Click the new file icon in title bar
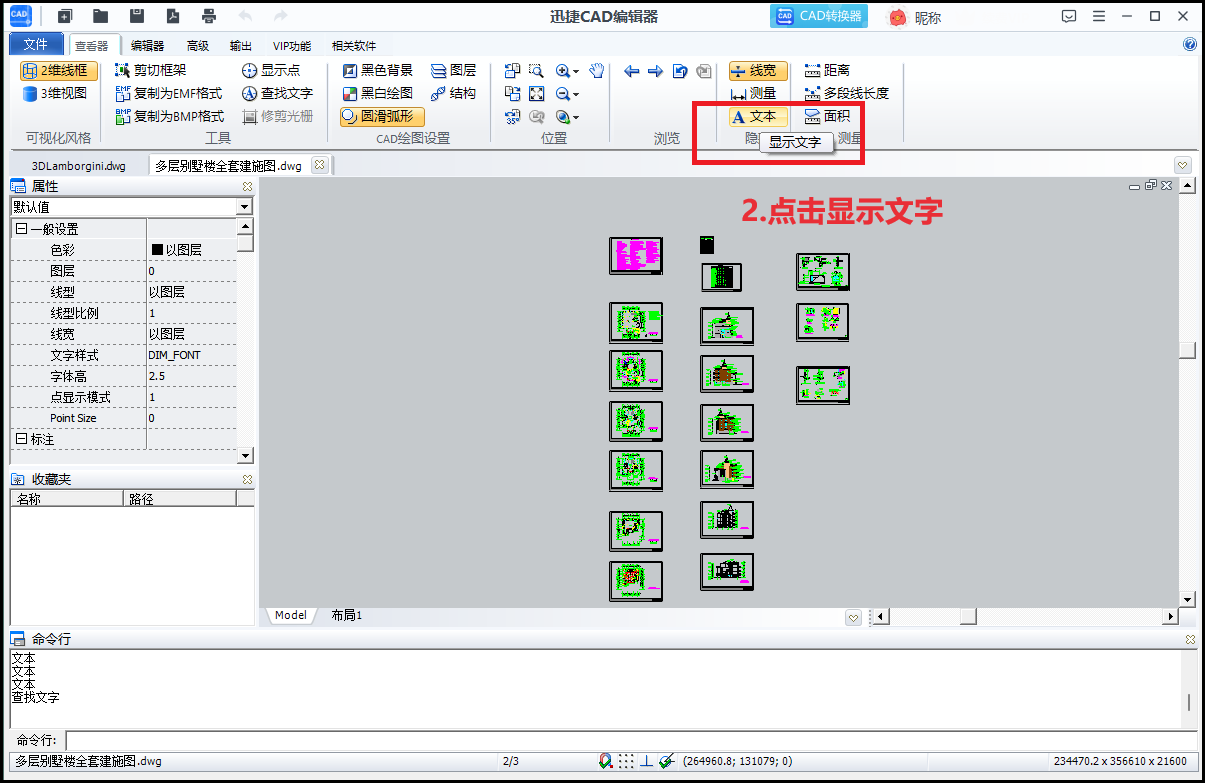The width and height of the screenshot is (1205, 783). pos(65,16)
